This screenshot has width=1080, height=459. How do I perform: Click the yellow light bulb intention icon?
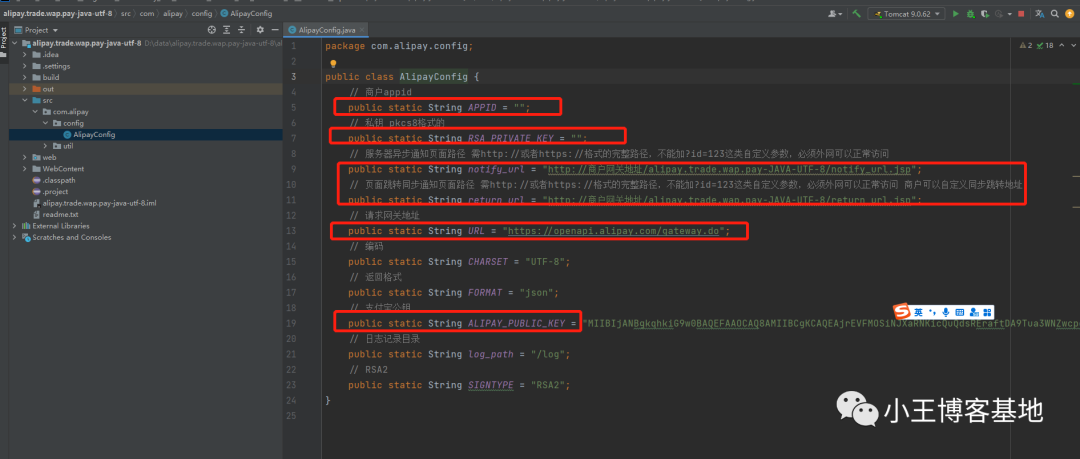pyautogui.click(x=333, y=63)
